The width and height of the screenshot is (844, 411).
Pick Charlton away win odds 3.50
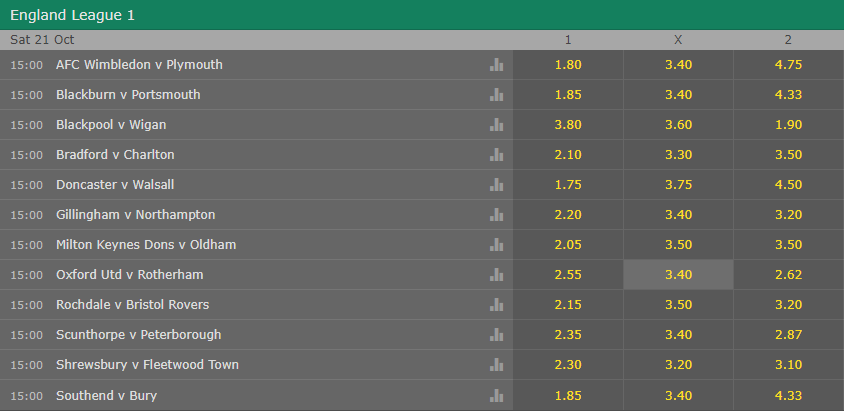[788, 155]
